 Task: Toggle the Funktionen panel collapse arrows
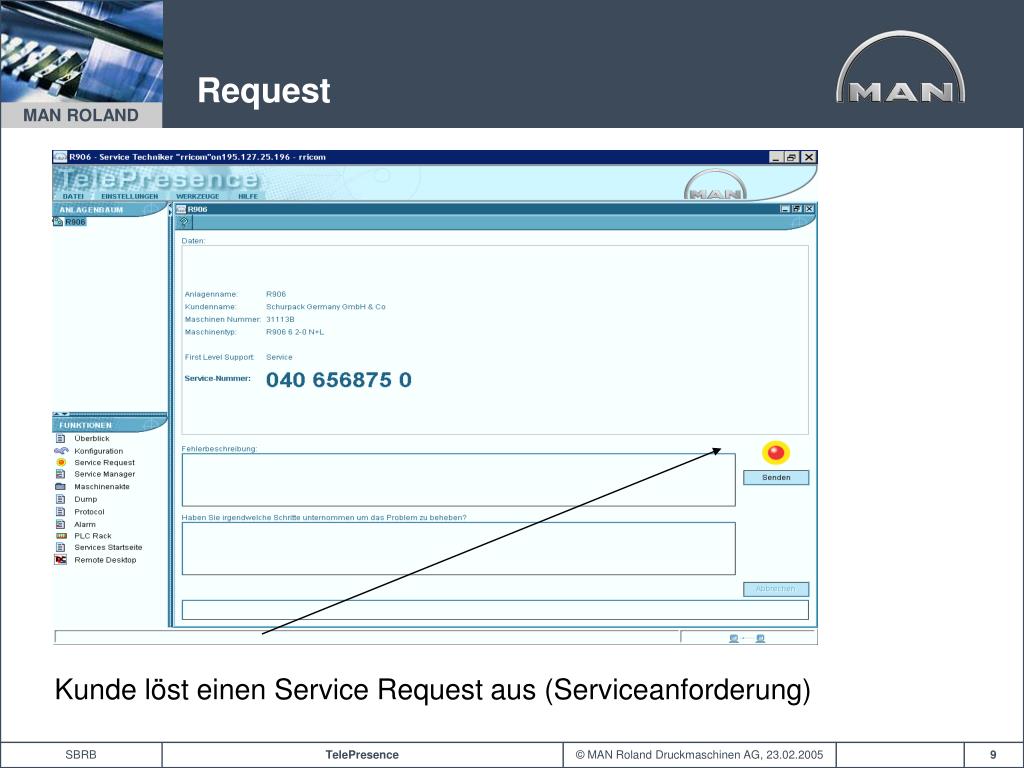pyautogui.click(x=61, y=413)
